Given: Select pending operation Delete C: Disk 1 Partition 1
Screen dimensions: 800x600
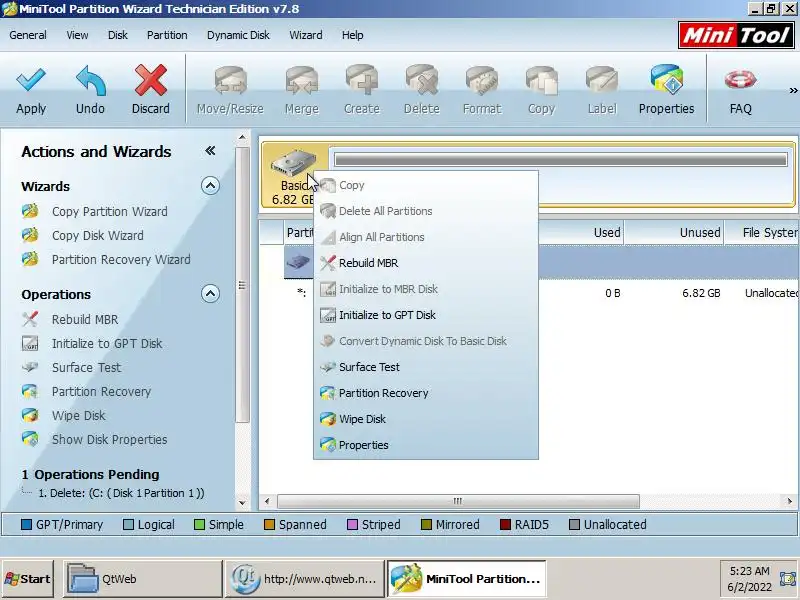Looking at the screenshot, I should coord(121,493).
